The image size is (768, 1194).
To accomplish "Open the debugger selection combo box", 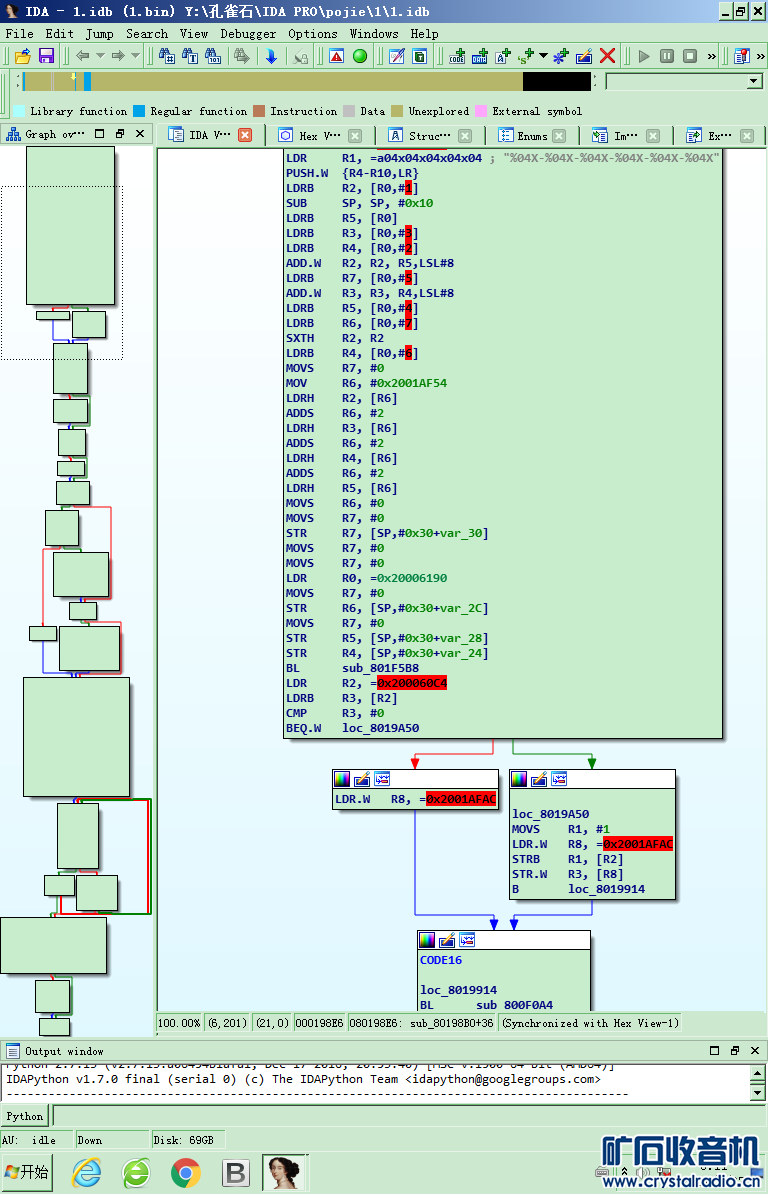I will (x=684, y=81).
